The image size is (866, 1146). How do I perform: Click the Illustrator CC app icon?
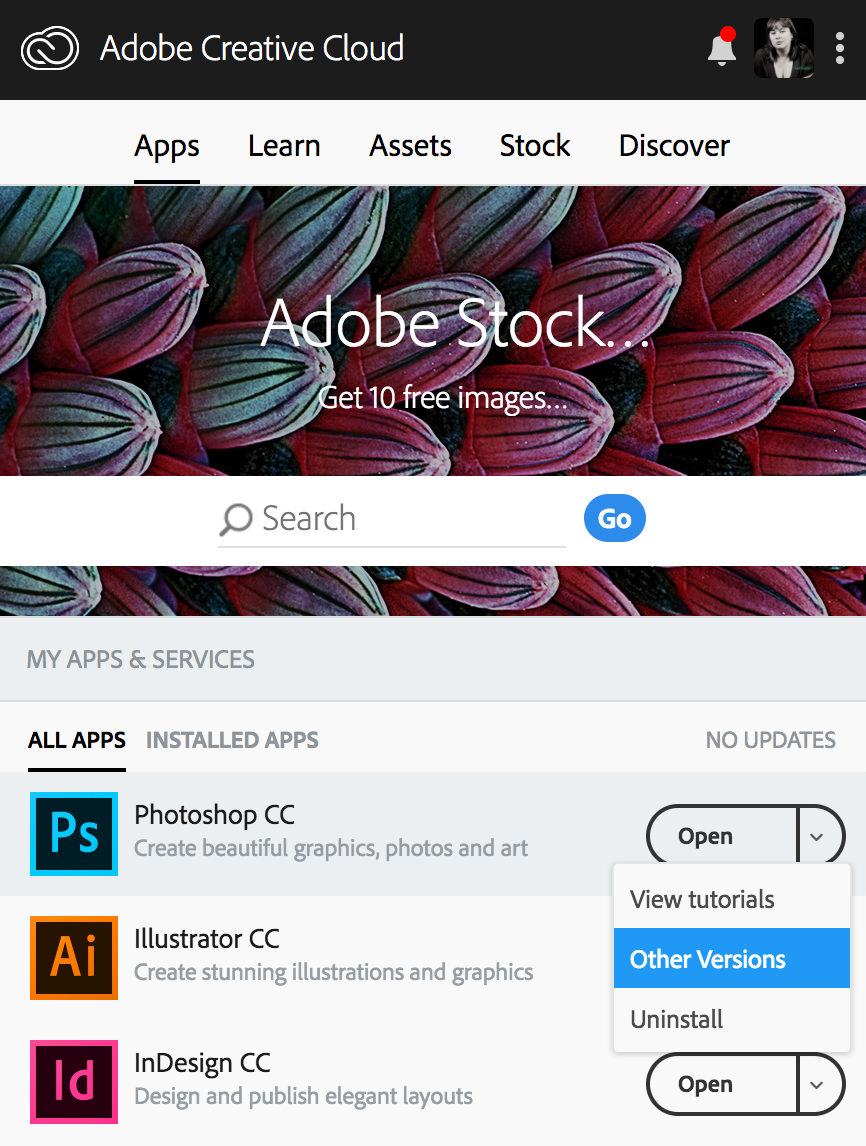(x=74, y=958)
